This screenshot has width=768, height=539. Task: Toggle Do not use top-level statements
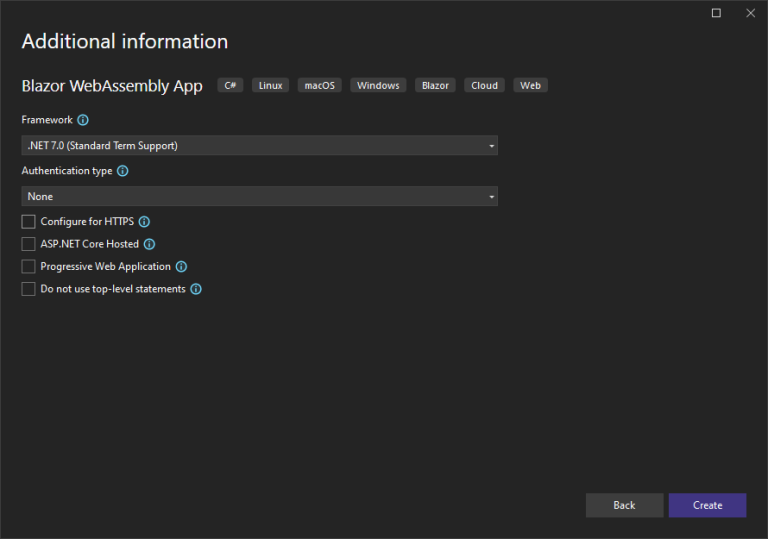coord(28,289)
